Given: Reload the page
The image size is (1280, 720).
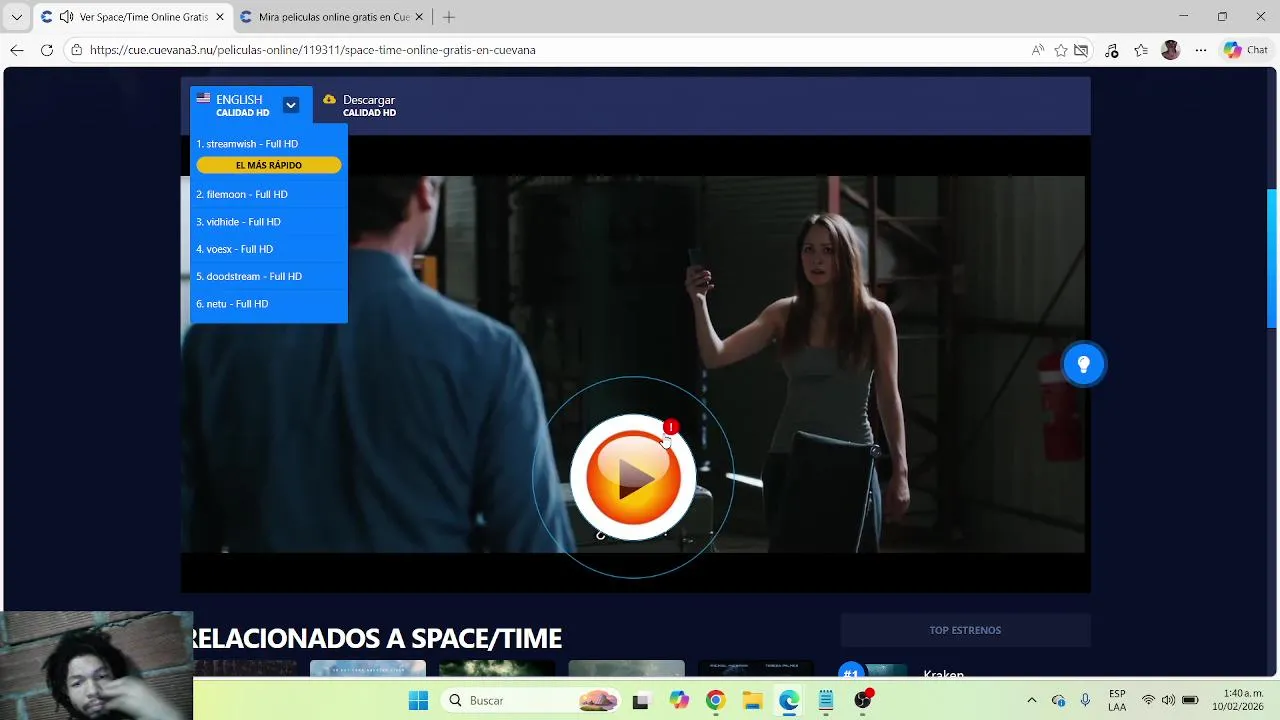Looking at the screenshot, I should 46,50.
